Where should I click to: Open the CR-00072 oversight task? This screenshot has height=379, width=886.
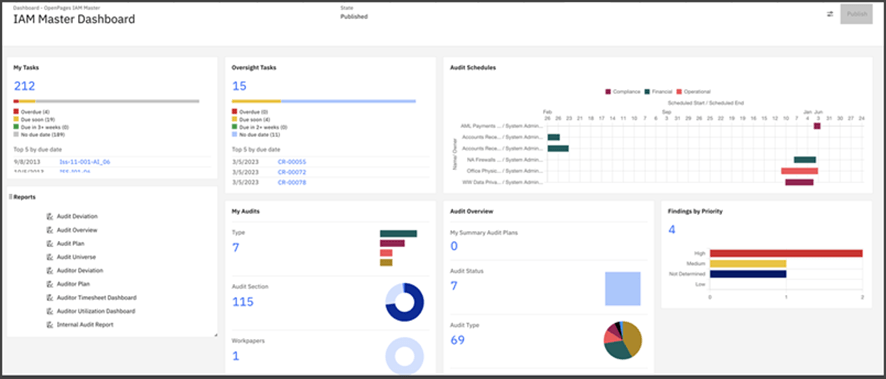pyautogui.click(x=292, y=172)
